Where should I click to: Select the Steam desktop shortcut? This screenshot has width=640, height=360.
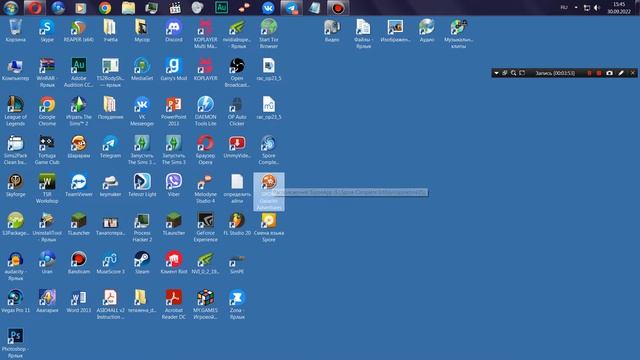tap(142, 263)
